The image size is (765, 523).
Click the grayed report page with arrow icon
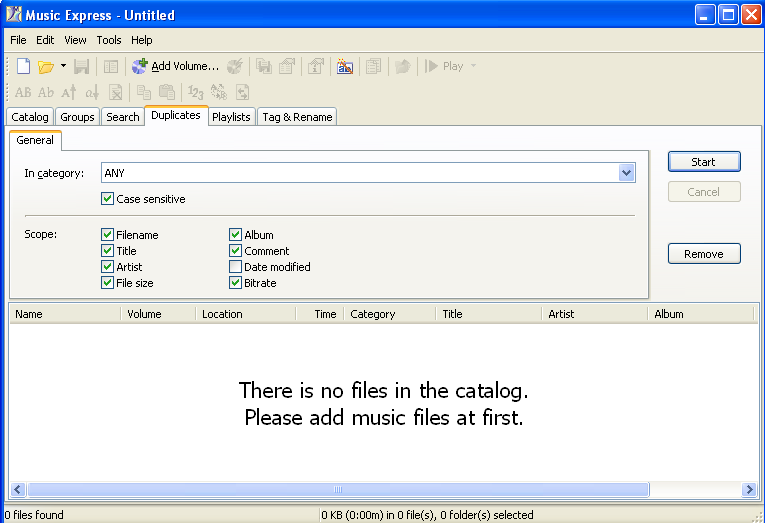287,66
